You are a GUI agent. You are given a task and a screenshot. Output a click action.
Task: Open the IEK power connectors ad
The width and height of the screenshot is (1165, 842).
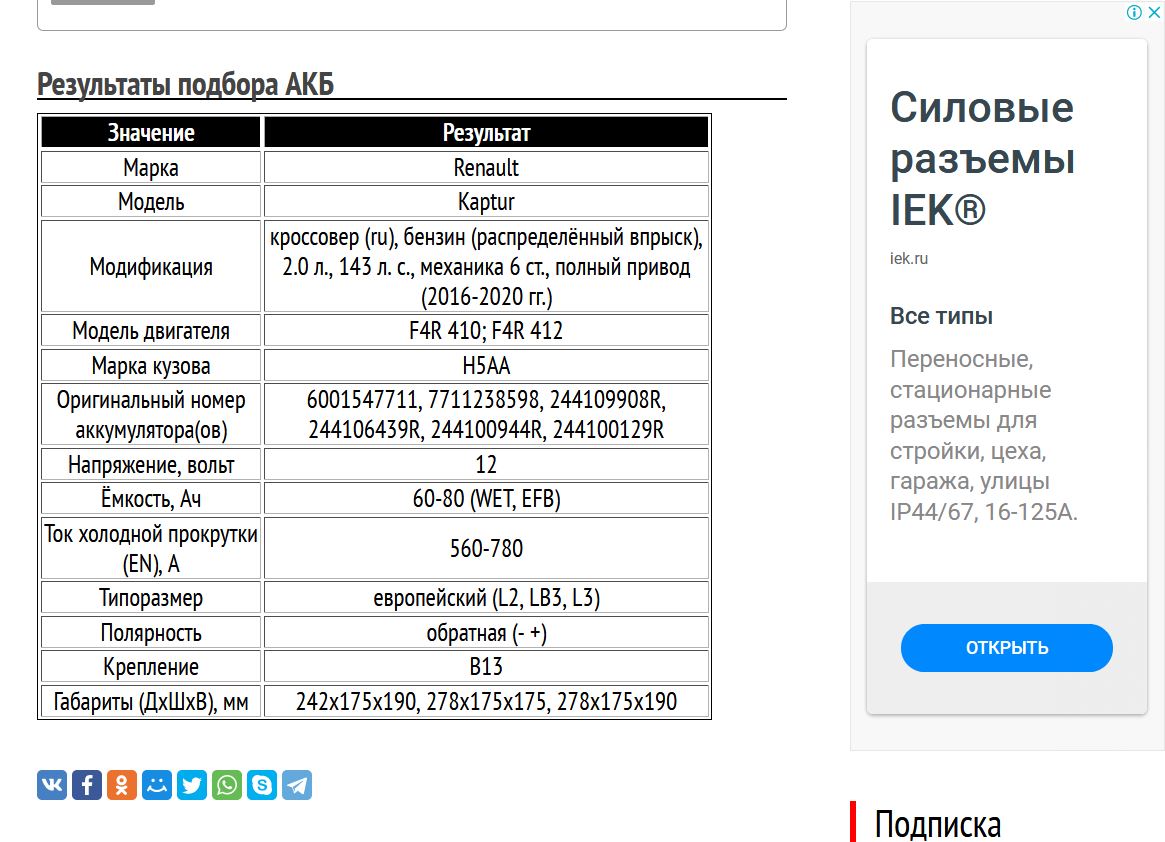coord(1006,647)
